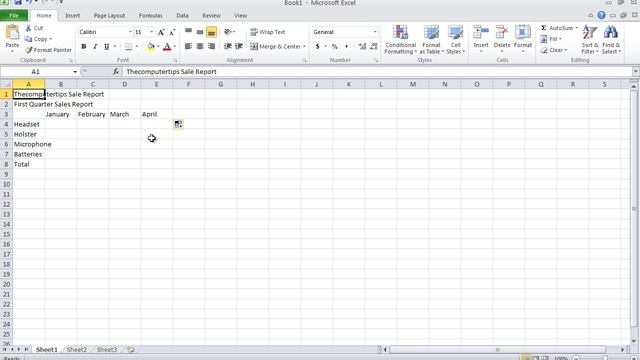Screen dimensions: 640x360
Task: Apply accounting dollar format
Action: [x=318, y=47]
